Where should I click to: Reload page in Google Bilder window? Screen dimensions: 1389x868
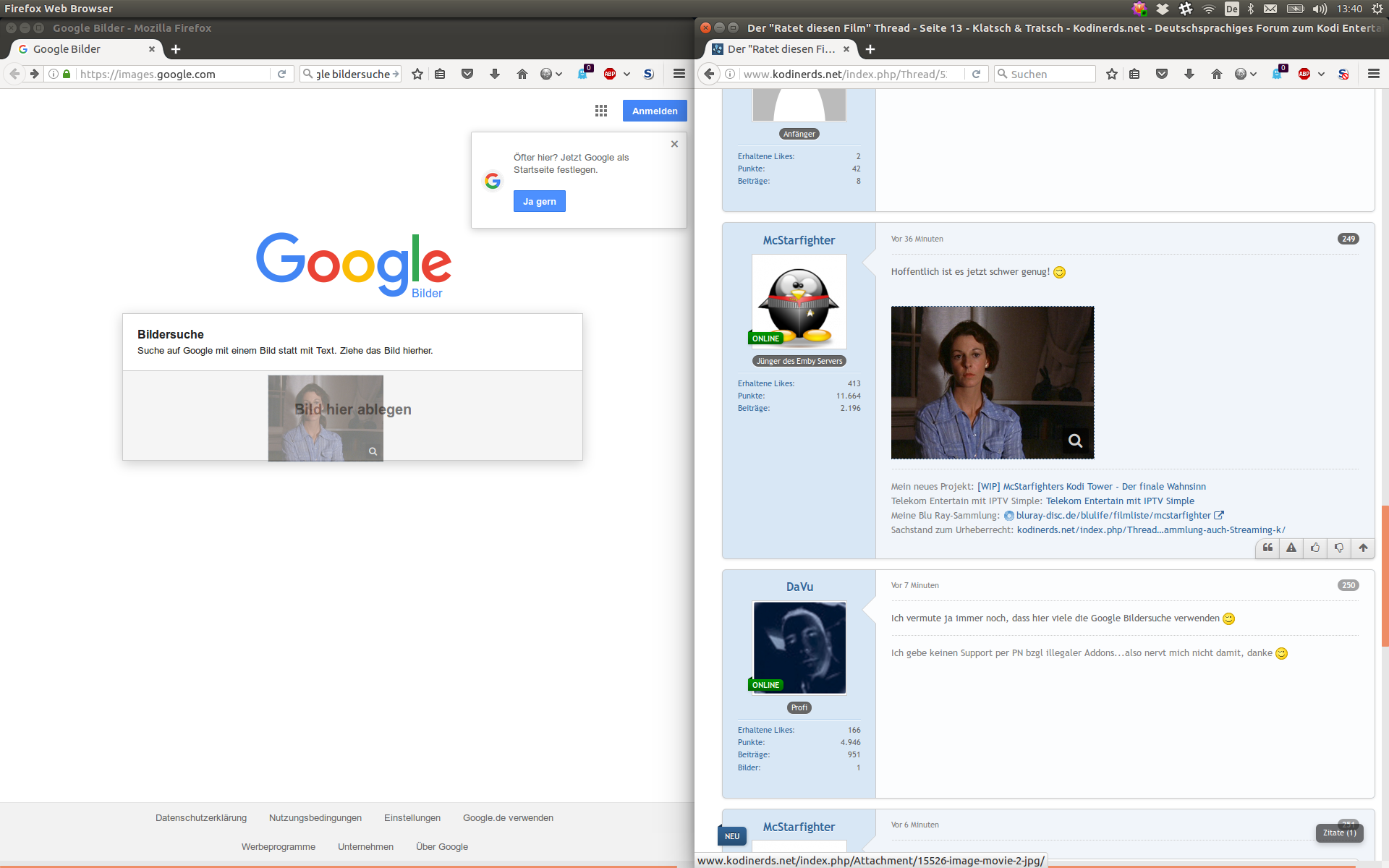coord(282,74)
